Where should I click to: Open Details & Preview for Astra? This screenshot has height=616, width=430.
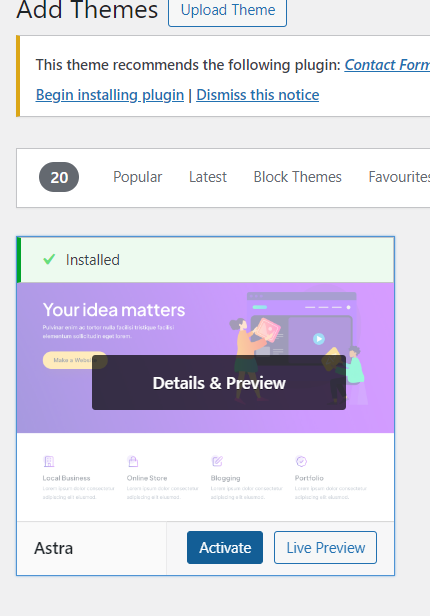(x=219, y=383)
